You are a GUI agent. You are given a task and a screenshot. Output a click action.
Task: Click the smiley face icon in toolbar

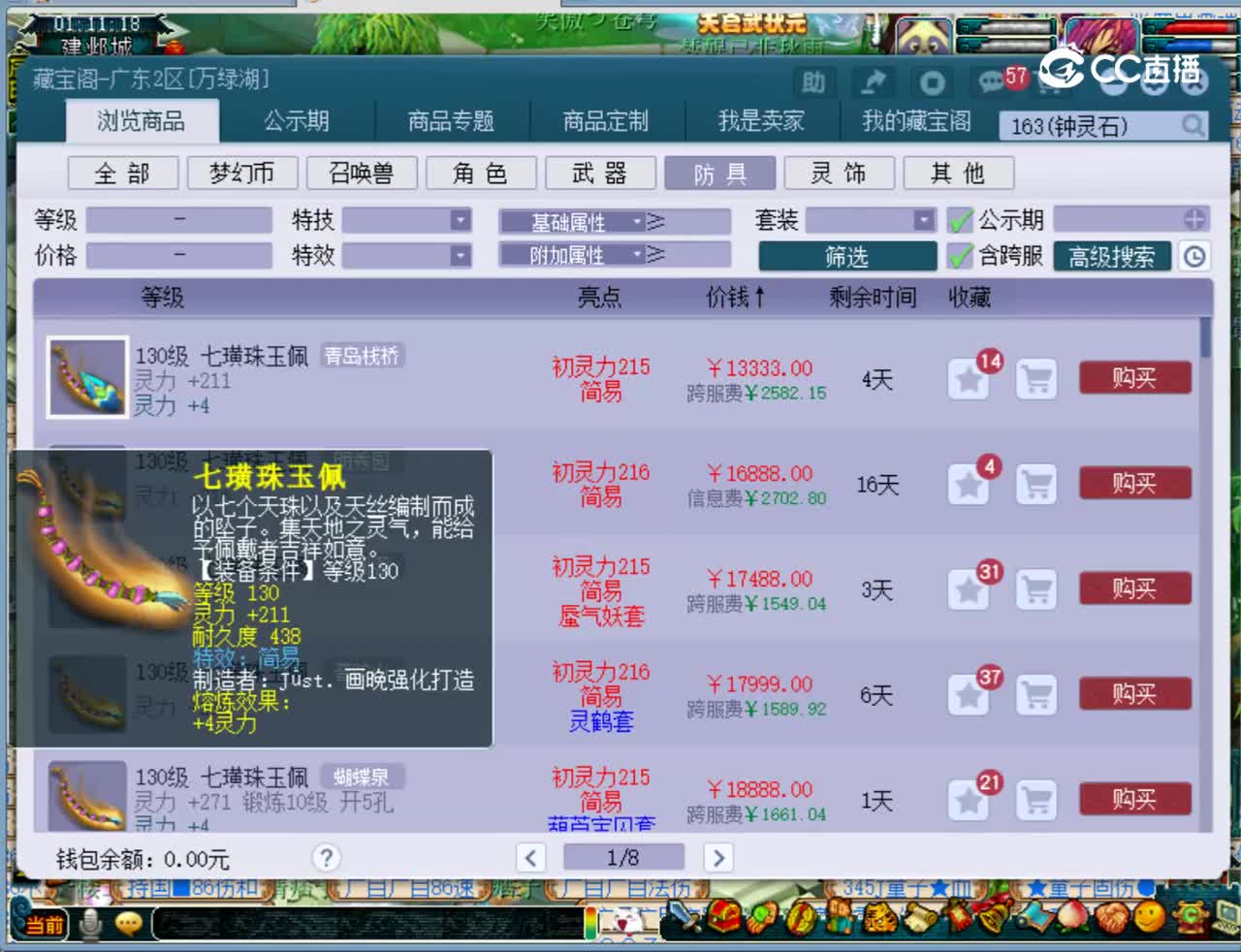pyautogui.click(x=1150, y=917)
